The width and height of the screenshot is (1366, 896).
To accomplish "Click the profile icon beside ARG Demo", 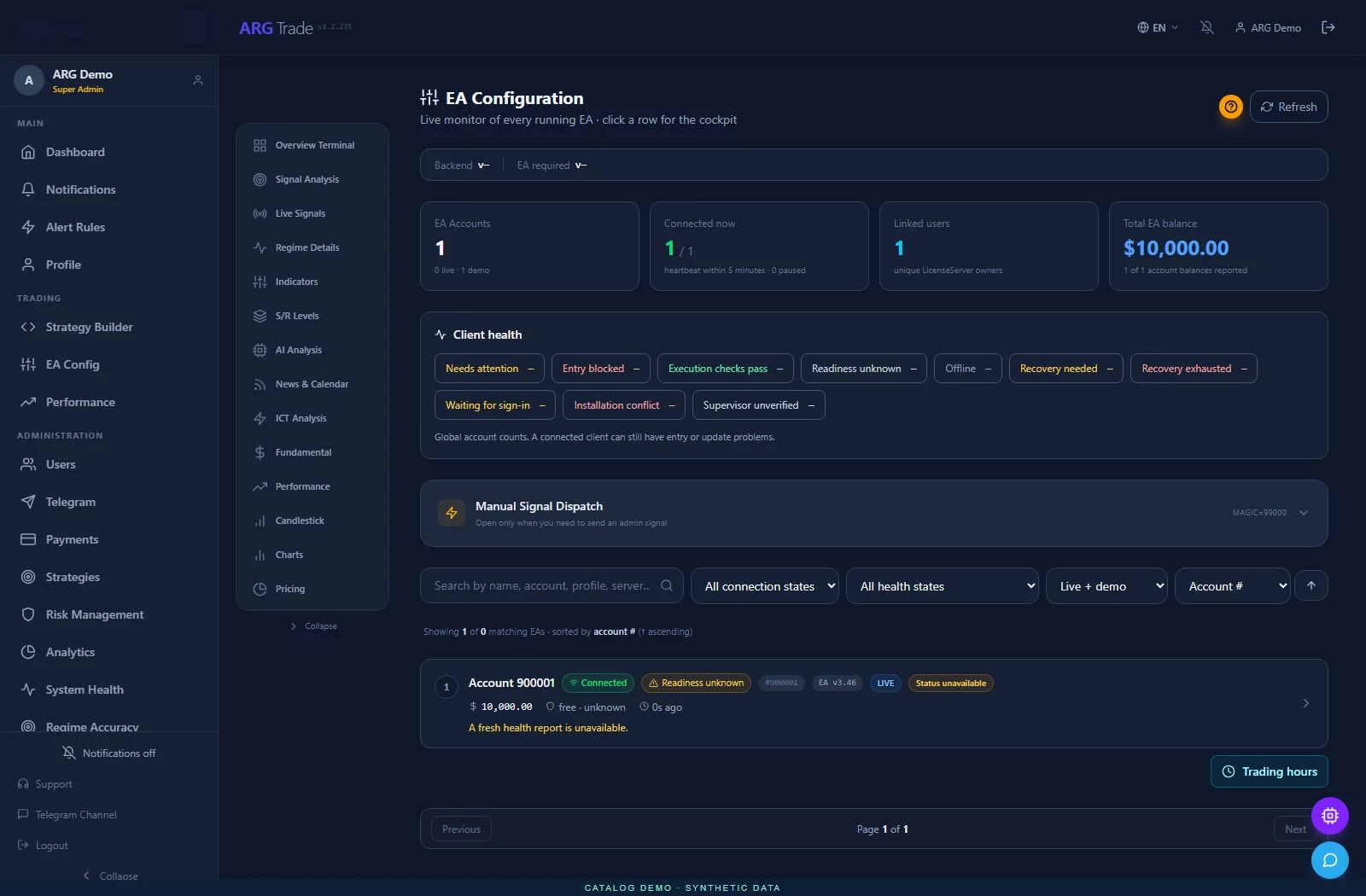I will (x=198, y=80).
